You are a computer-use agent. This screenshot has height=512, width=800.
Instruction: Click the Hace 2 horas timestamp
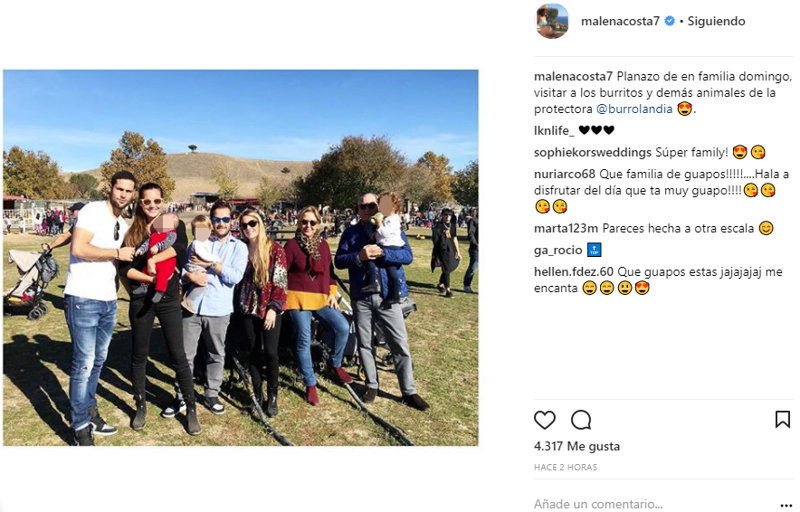(x=565, y=467)
